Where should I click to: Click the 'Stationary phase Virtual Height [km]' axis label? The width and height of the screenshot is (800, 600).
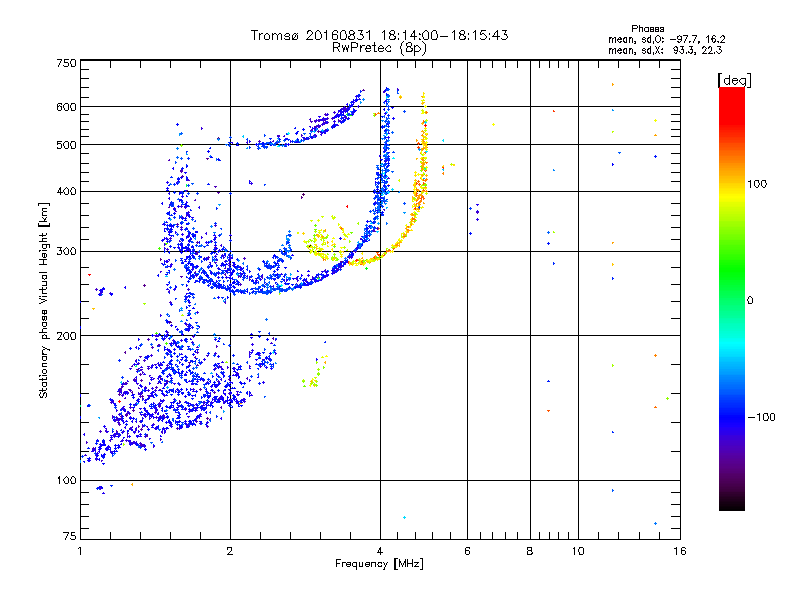coord(43,300)
